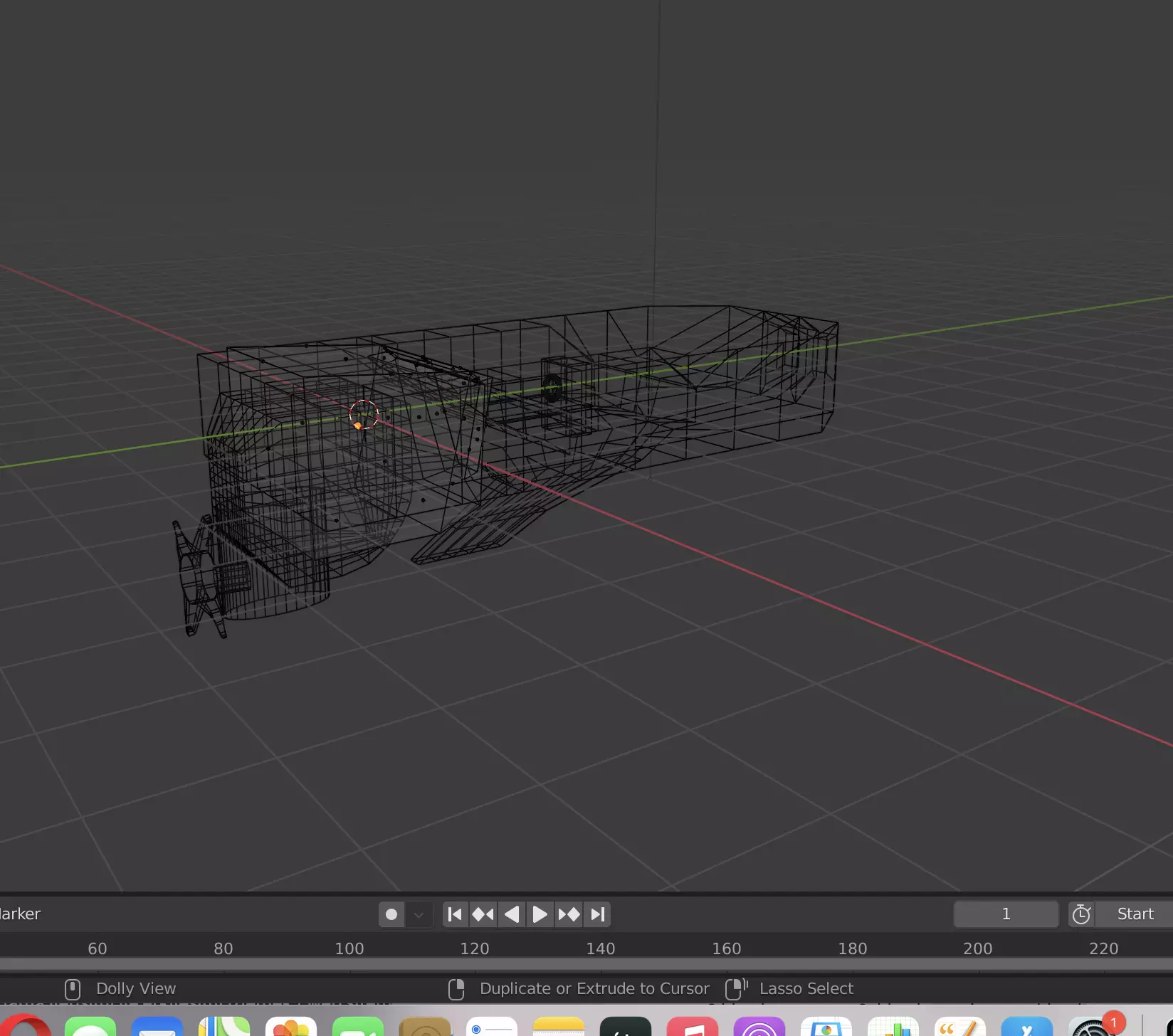Viewport: 1173px width, 1036px height.
Task: Click the mouse-drag icon beside Lasso Select
Action: click(x=736, y=989)
